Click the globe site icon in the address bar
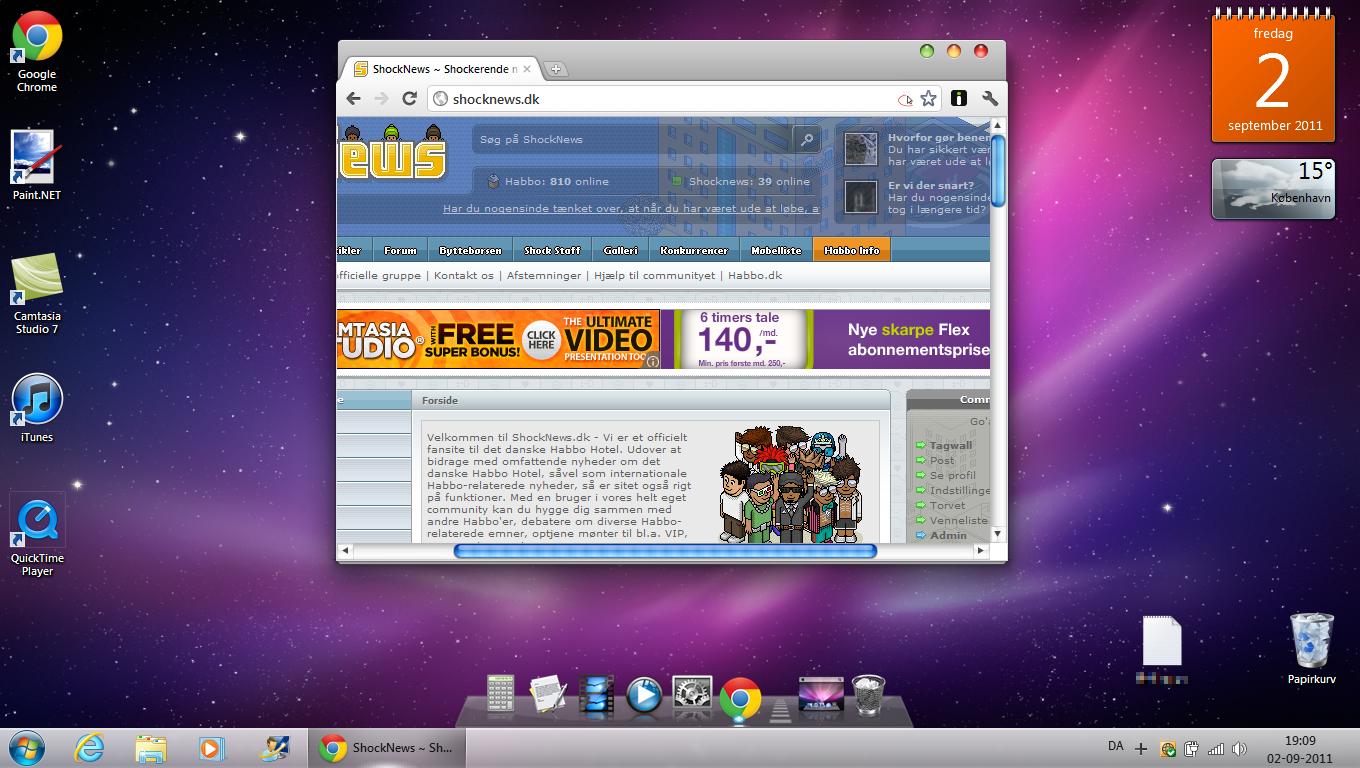The width and height of the screenshot is (1360, 768). tap(440, 99)
